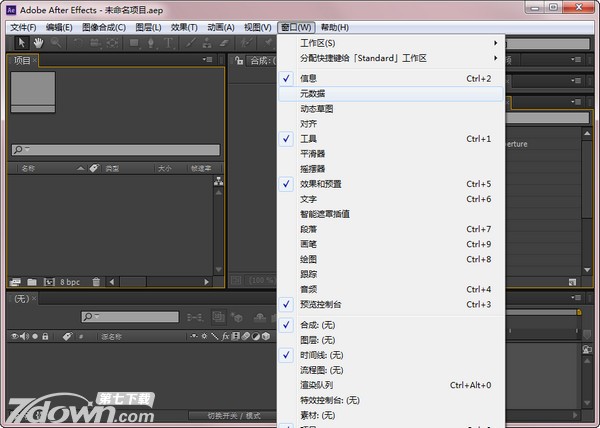
Task: Select the Hand tool in toolbar
Action: (38, 43)
